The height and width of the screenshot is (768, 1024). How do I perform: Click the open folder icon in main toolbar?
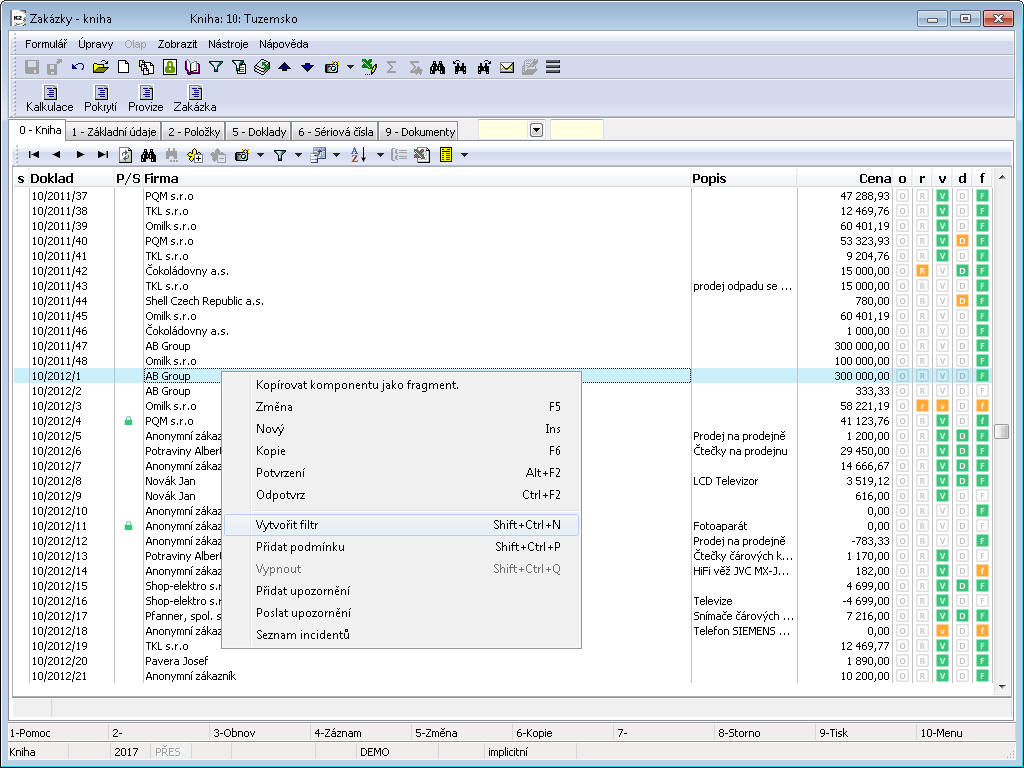click(x=100, y=67)
